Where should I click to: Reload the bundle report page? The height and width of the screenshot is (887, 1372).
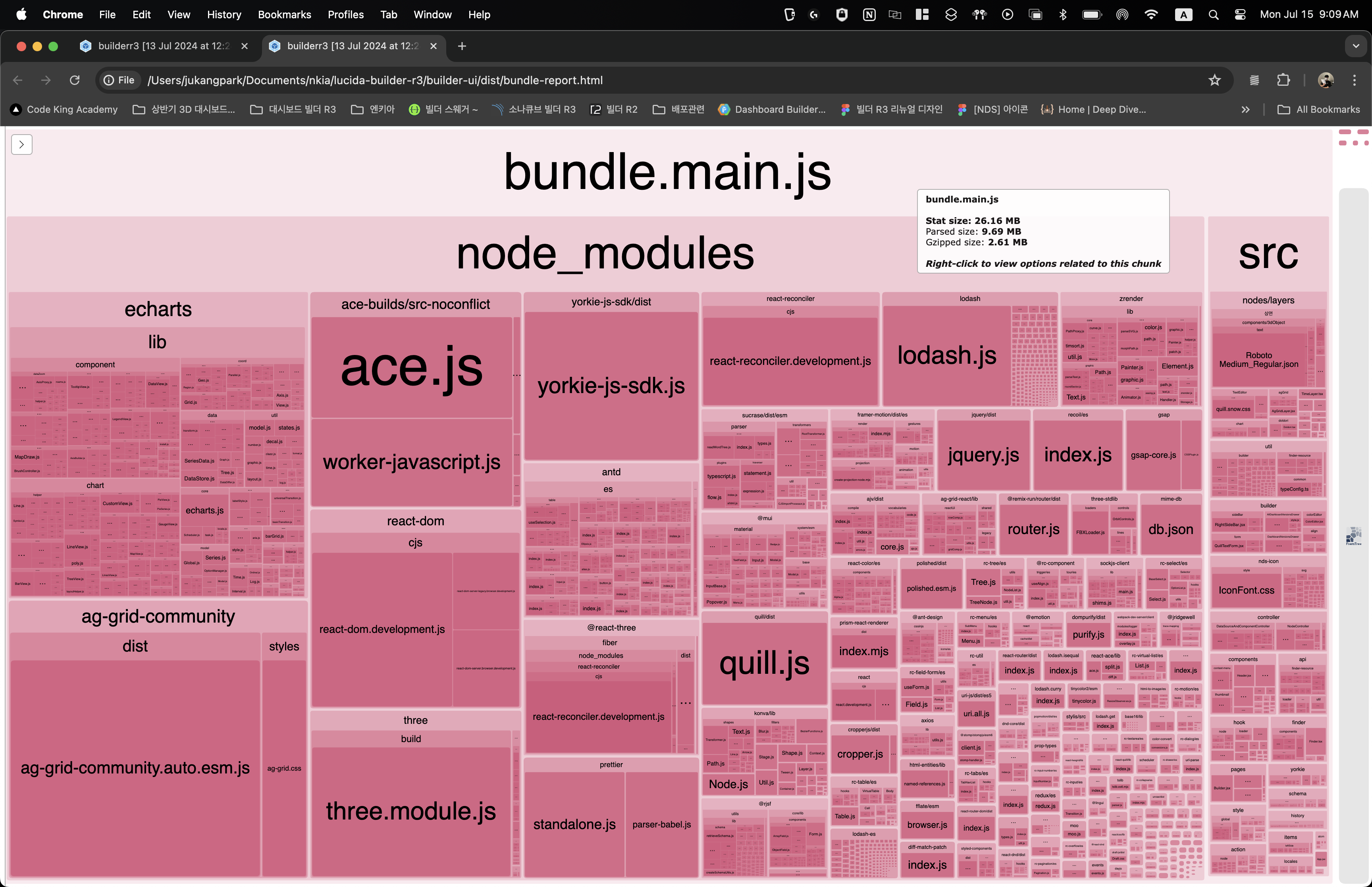pos(75,80)
